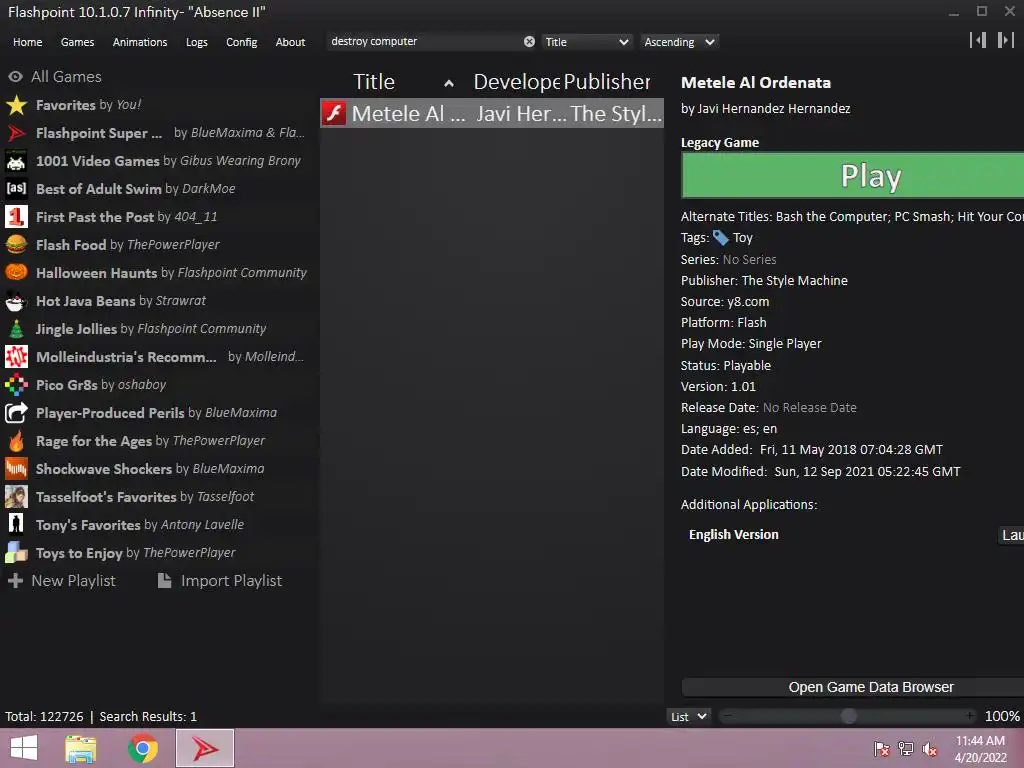Image resolution: width=1024 pixels, height=768 pixels.
Task: Clear the search box with the X icon
Action: tap(529, 42)
